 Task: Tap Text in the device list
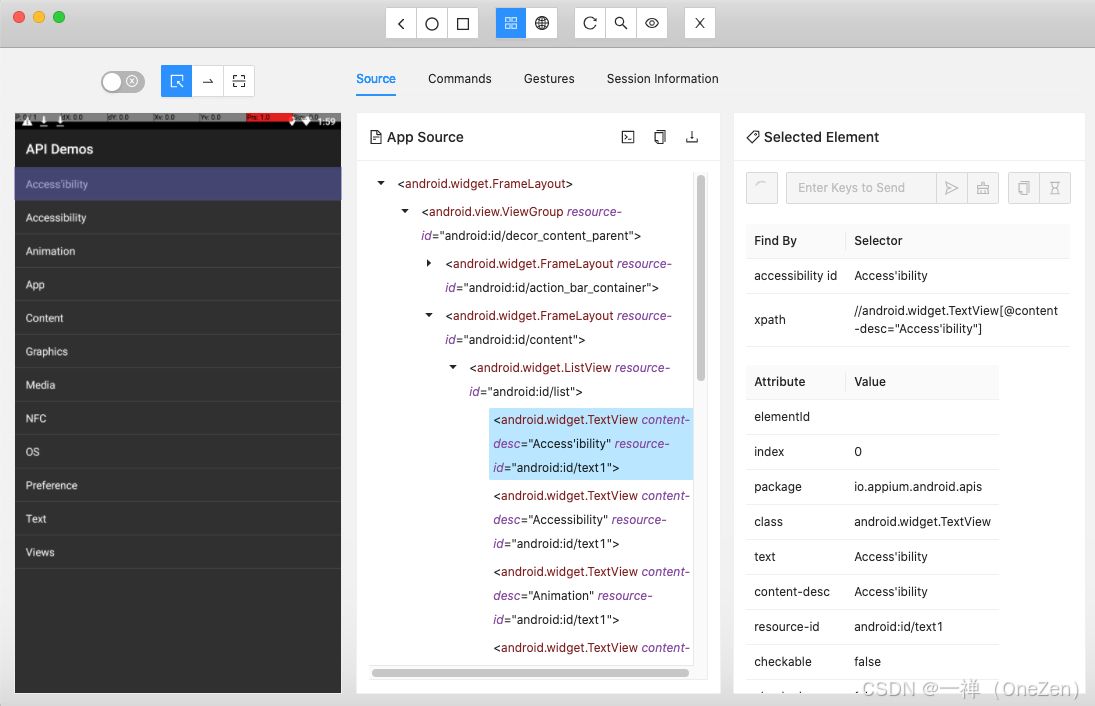coord(178,519)
